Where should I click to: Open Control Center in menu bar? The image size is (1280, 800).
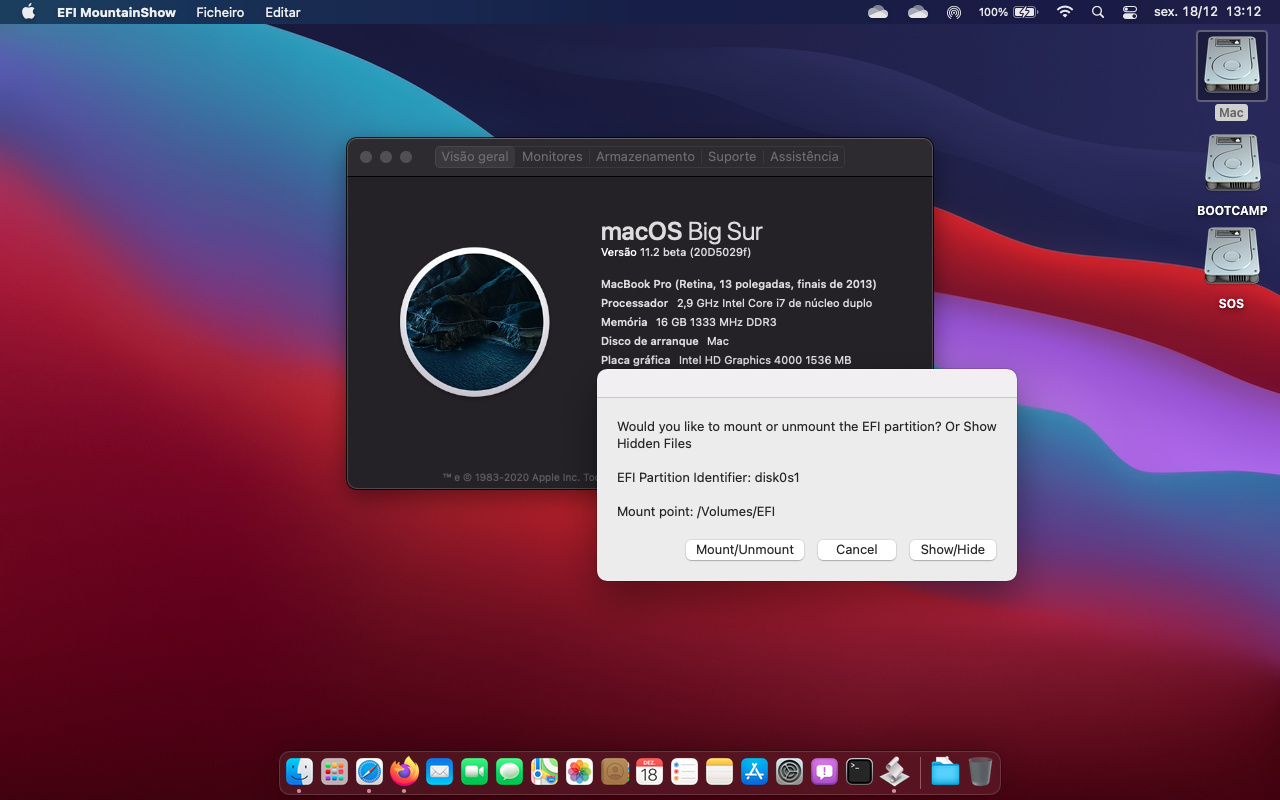click(x=1130, y=12)
